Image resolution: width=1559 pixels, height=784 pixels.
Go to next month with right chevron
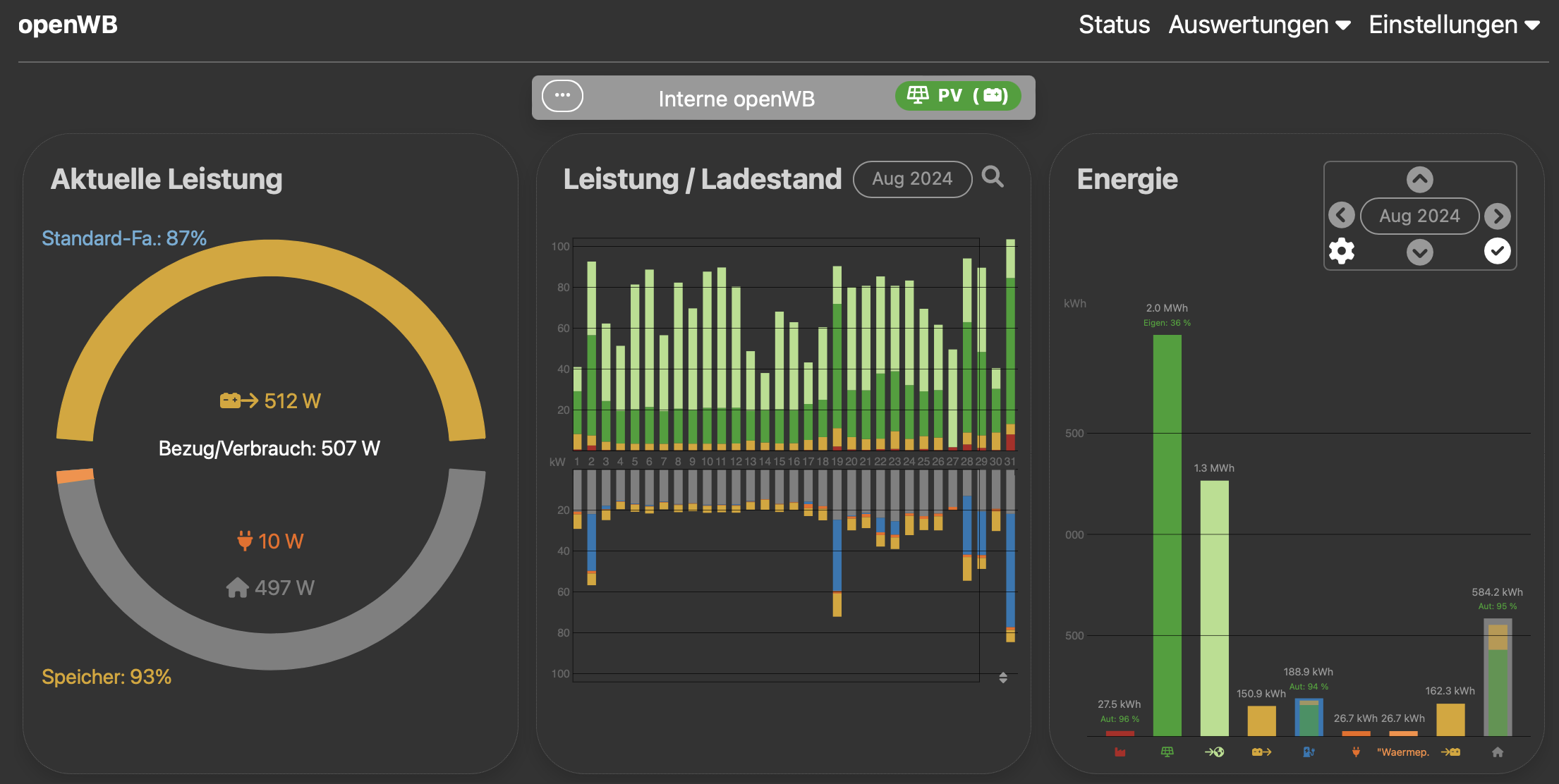[x=1497, y=216]
